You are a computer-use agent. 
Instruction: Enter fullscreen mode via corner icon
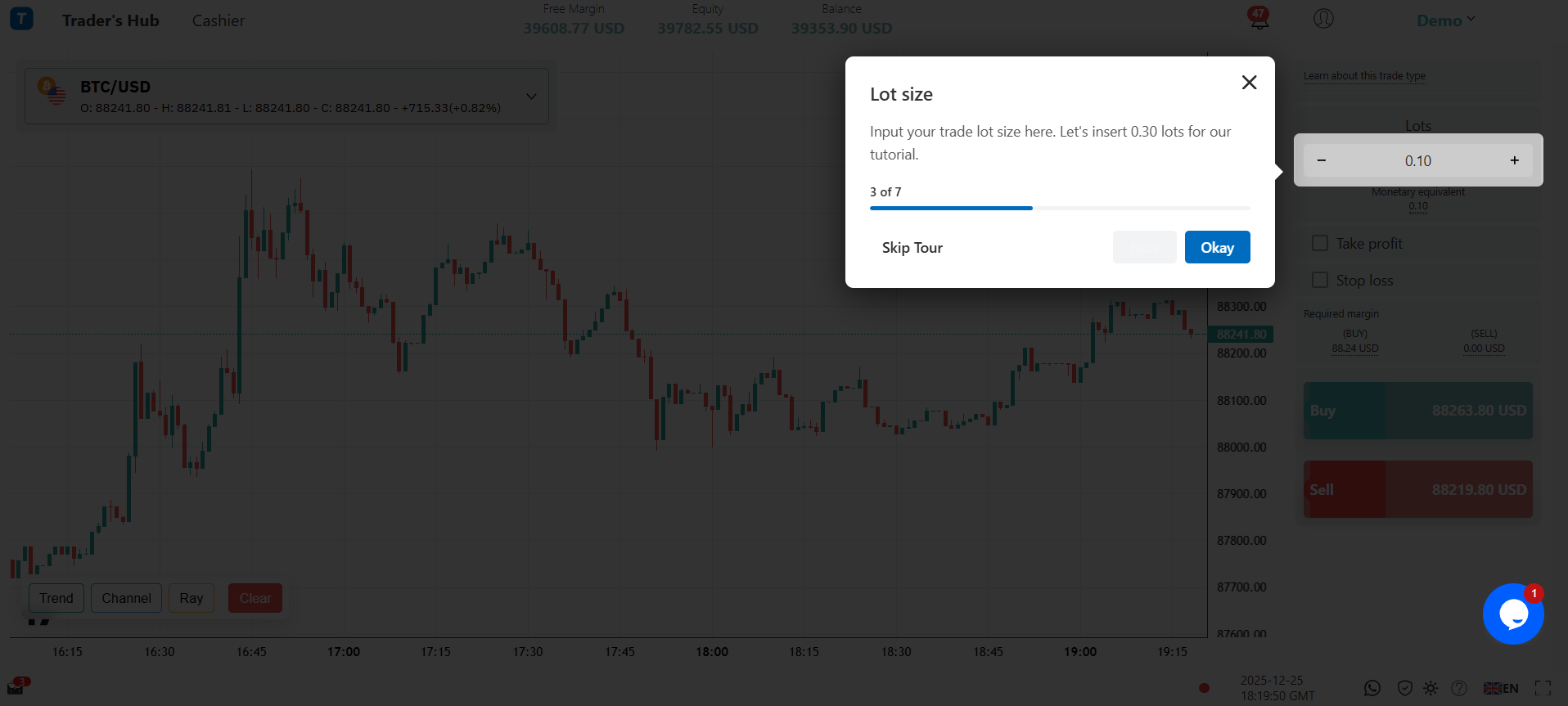(x=1543, y=688)
